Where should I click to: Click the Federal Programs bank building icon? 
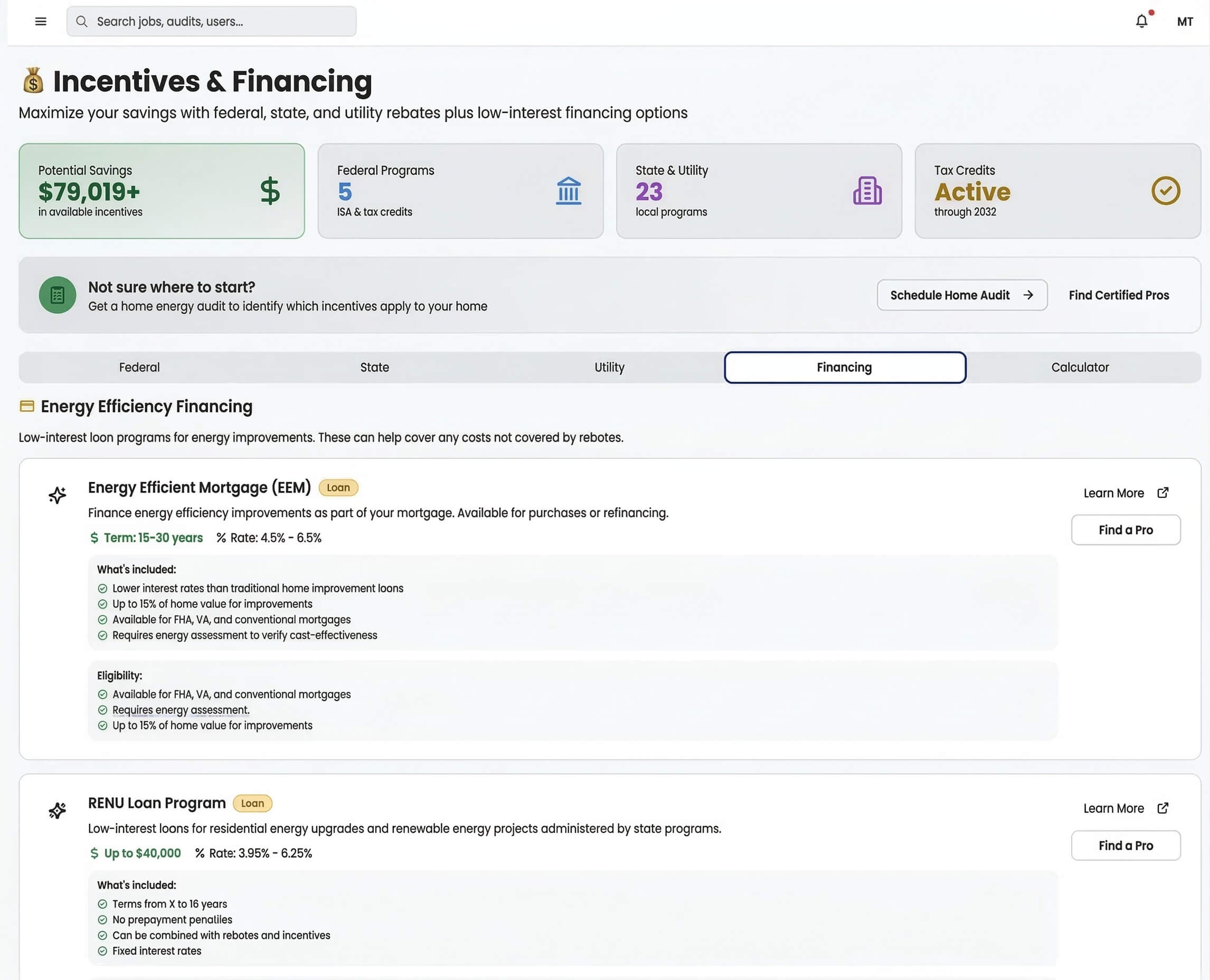click(x=569, y=191)
